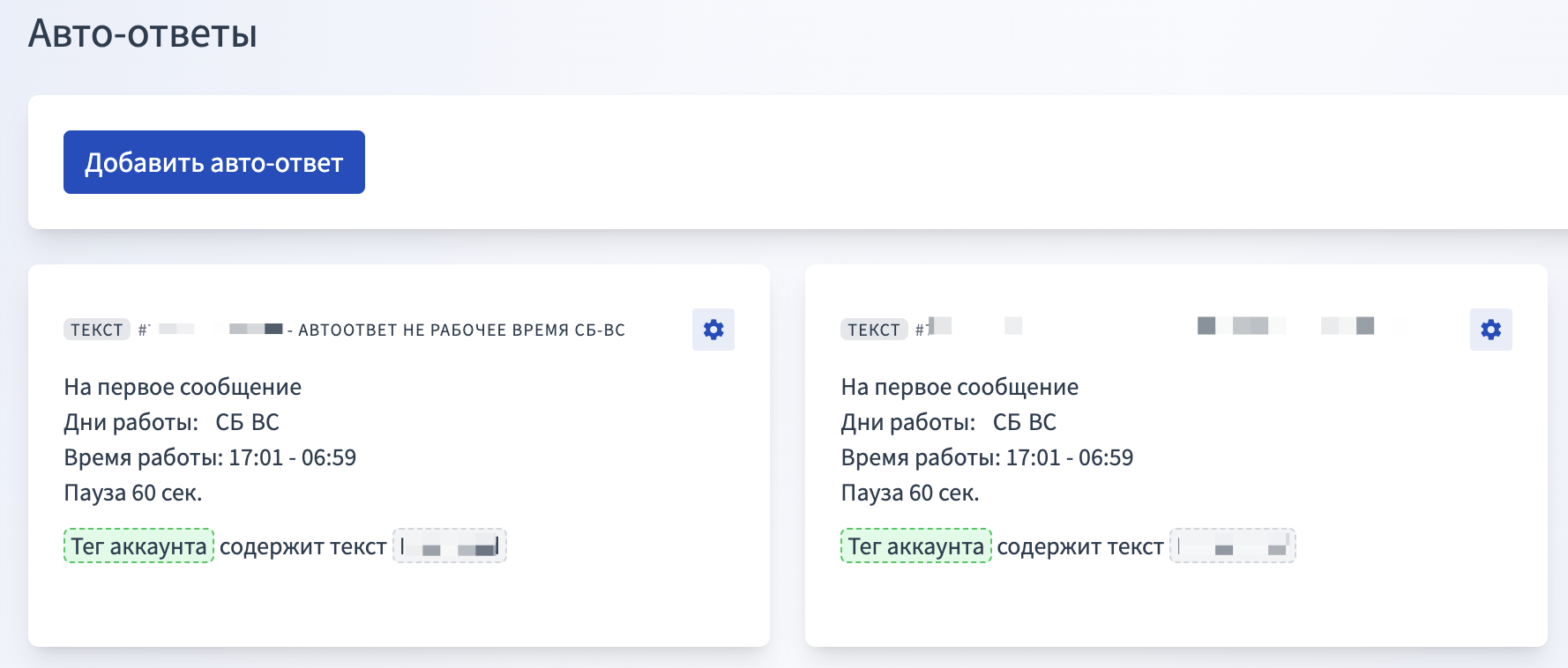Click Время работы 17:01 - 06:59 in right card
Viewport: 1568px width, 668px height.
987,457
